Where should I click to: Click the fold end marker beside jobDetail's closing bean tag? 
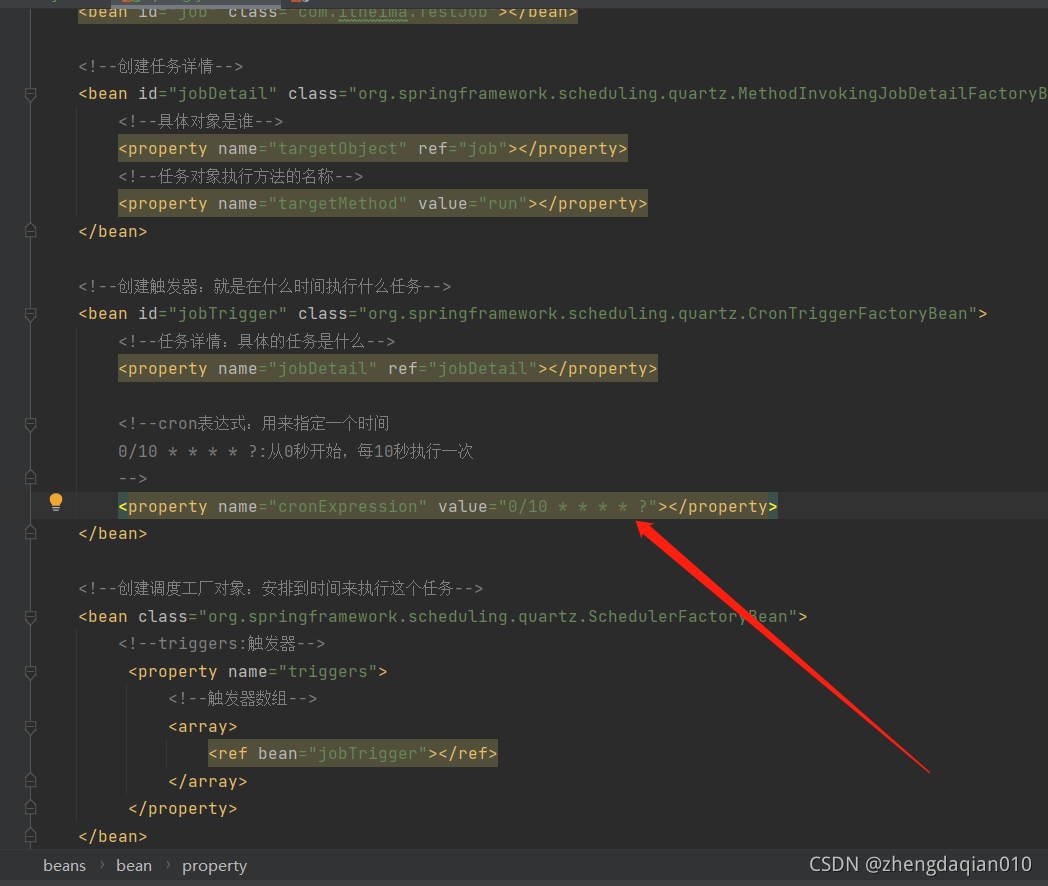click(30, 231)
